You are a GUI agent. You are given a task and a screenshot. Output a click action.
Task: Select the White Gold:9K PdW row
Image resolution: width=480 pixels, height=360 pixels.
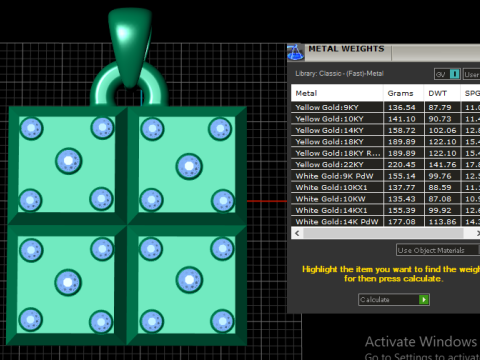pyautogui.click(x=385, y=176)
